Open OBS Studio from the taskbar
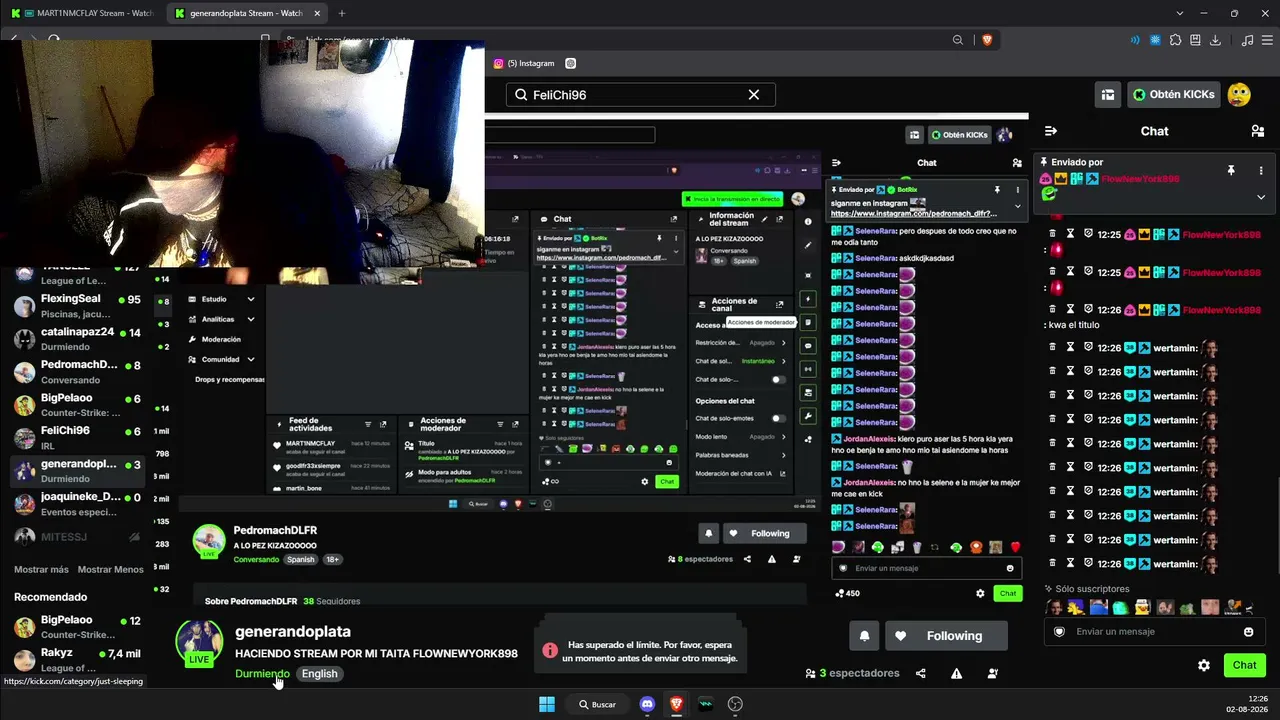 (735, 704)
